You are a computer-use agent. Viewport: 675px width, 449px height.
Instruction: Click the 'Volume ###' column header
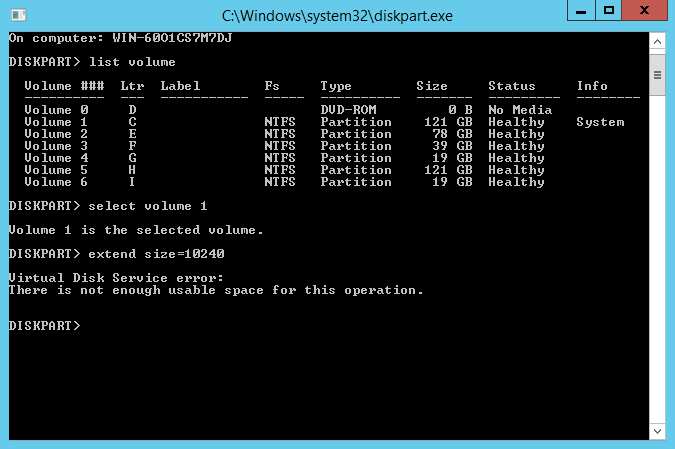point(64,86)
